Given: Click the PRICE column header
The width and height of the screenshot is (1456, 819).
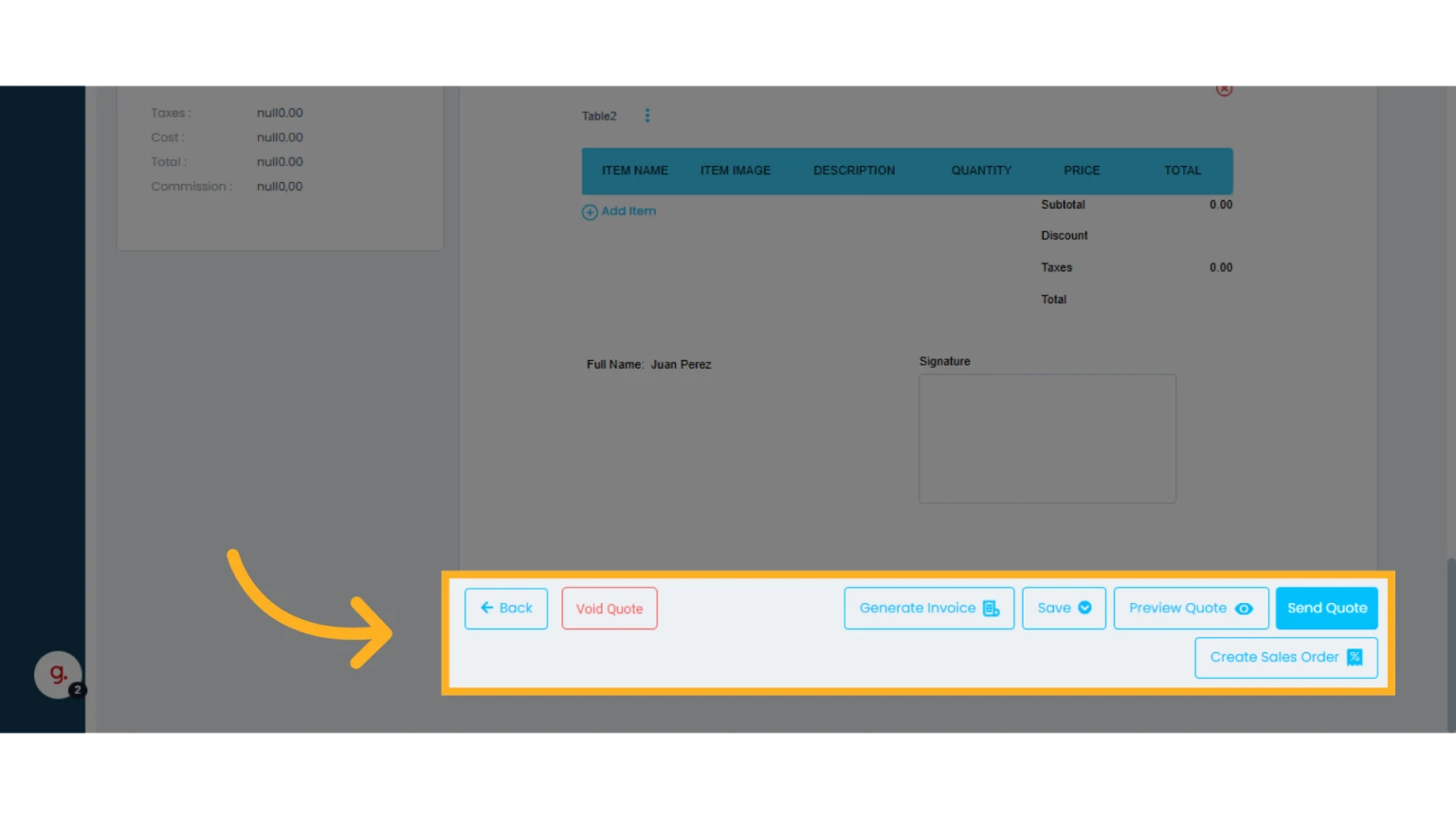Looking at the screenshot, I should click(x=1082, y=171).
